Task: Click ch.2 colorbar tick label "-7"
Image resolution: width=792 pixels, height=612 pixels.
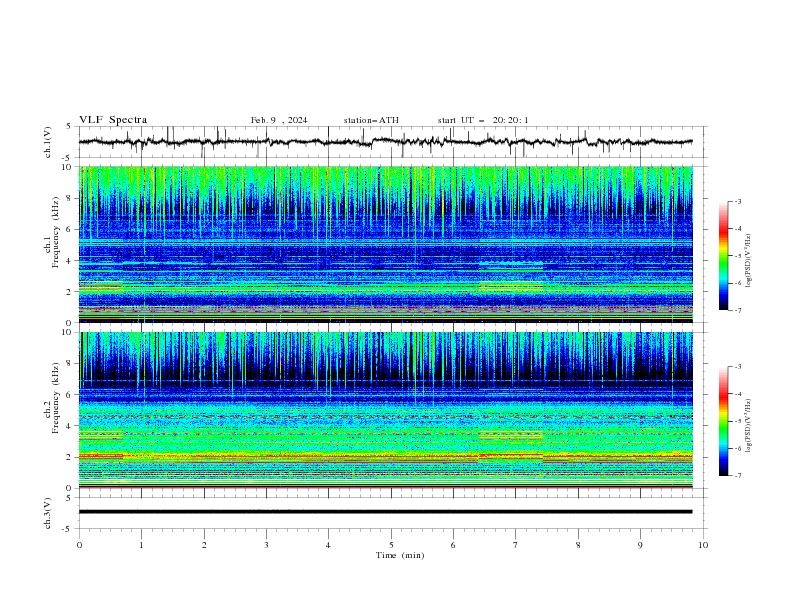Action: coord(738,476)
